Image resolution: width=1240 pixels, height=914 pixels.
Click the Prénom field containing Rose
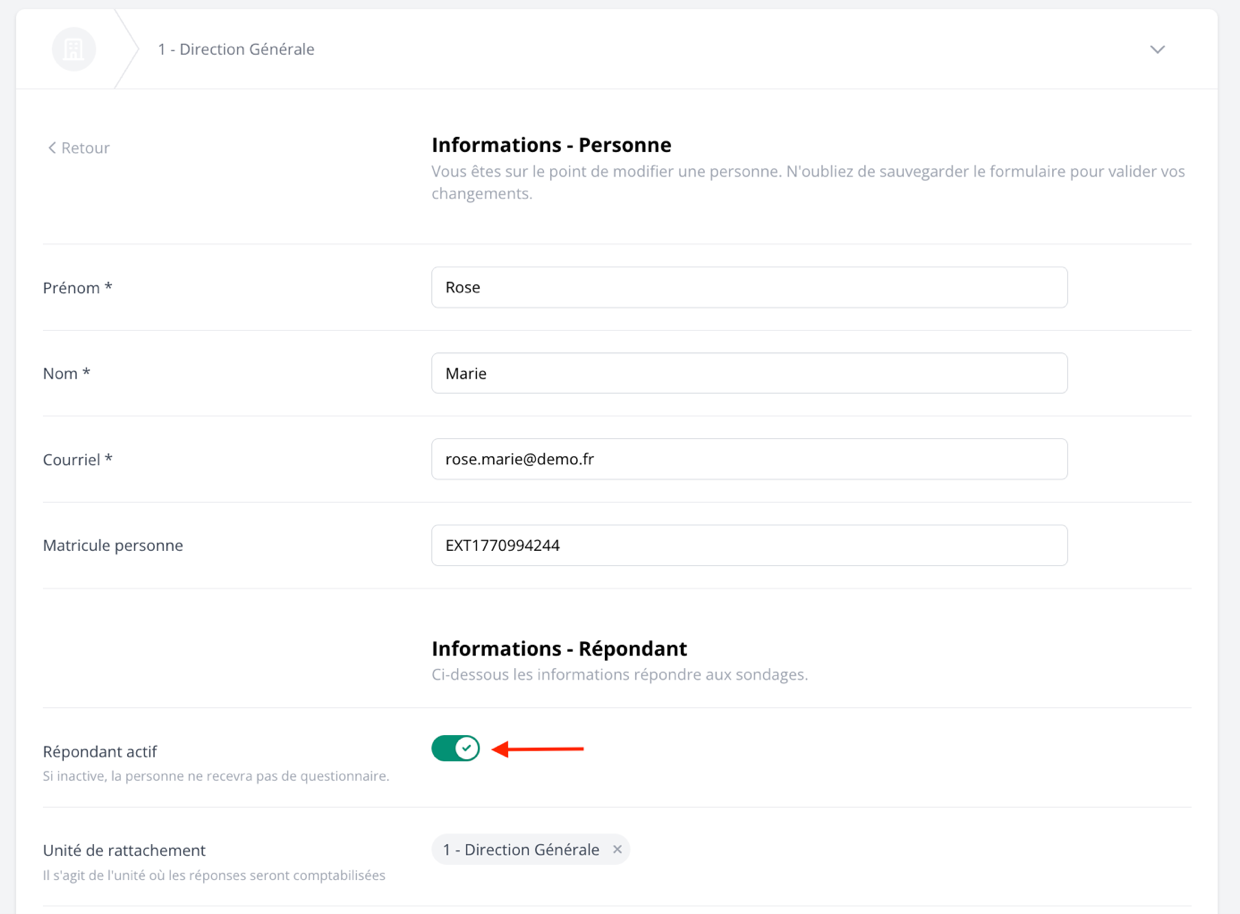click(749, 287)
